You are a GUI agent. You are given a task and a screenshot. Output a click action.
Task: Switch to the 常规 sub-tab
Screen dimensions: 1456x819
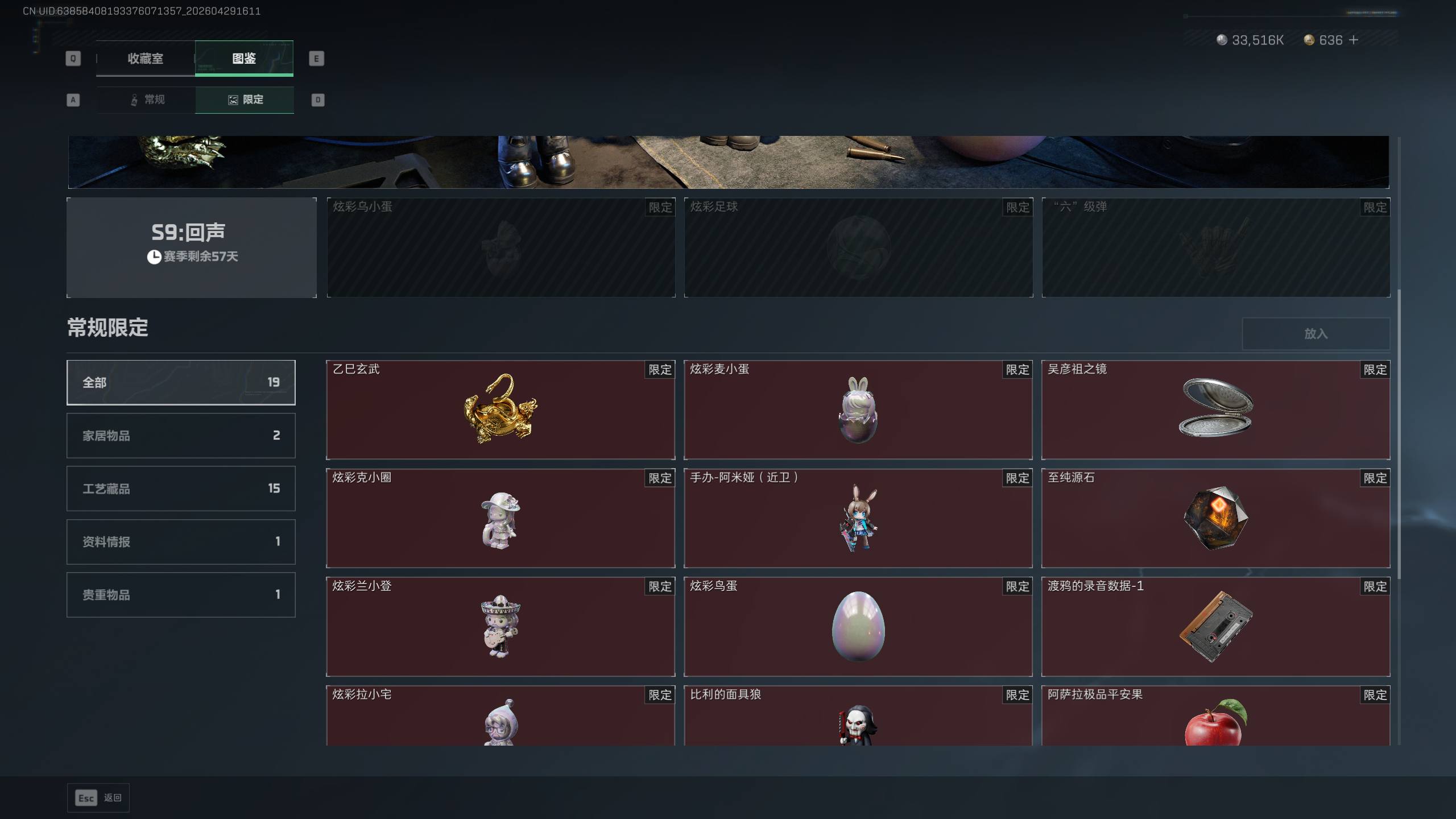click(147, 100)
